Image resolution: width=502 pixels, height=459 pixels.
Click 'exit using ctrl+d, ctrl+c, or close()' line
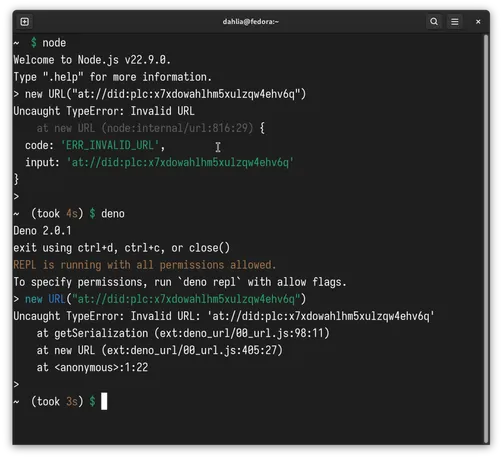pyautogui.click(x=122, y=248)
